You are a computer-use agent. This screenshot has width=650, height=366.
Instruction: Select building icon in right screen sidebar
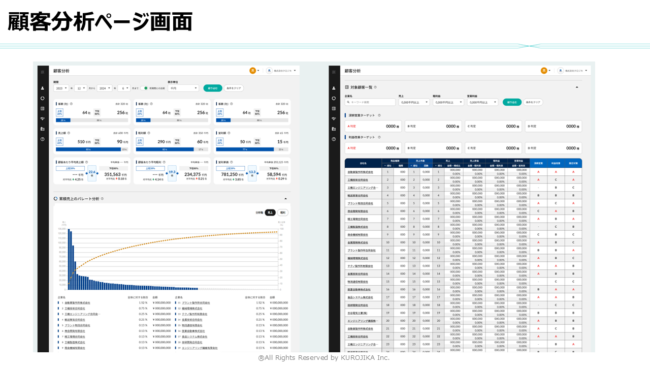334,129
